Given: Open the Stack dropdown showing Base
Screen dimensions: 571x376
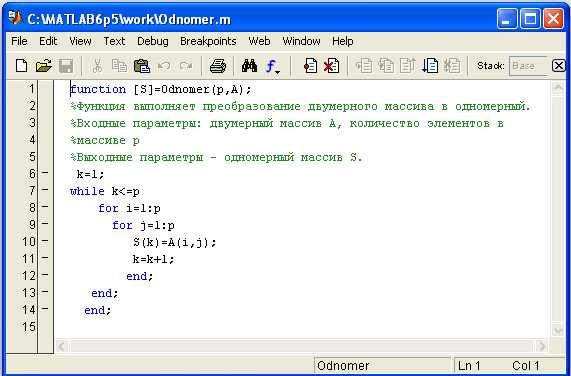Looking at the screenshot, I should tap(529, 66).
